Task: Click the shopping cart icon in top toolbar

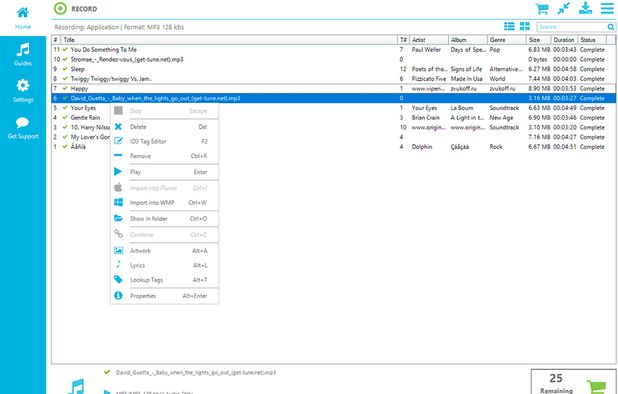Action: tap(542, 8)
